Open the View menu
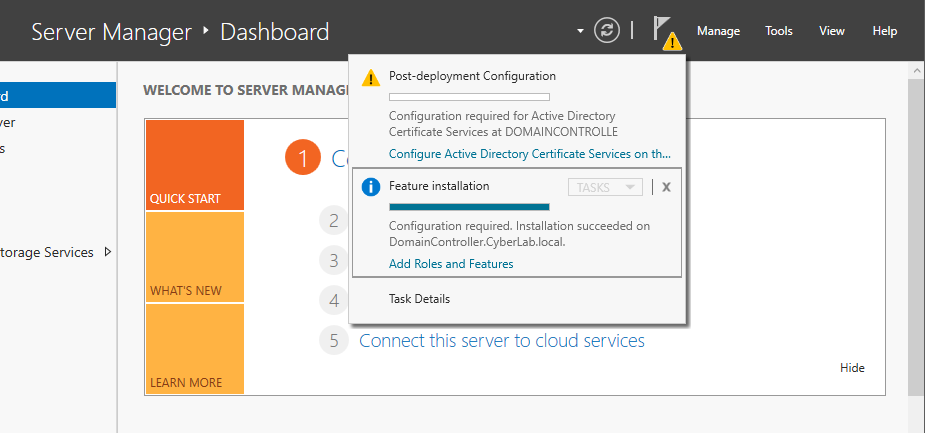This screenshot has width=925, height=433. click(832, 31)
